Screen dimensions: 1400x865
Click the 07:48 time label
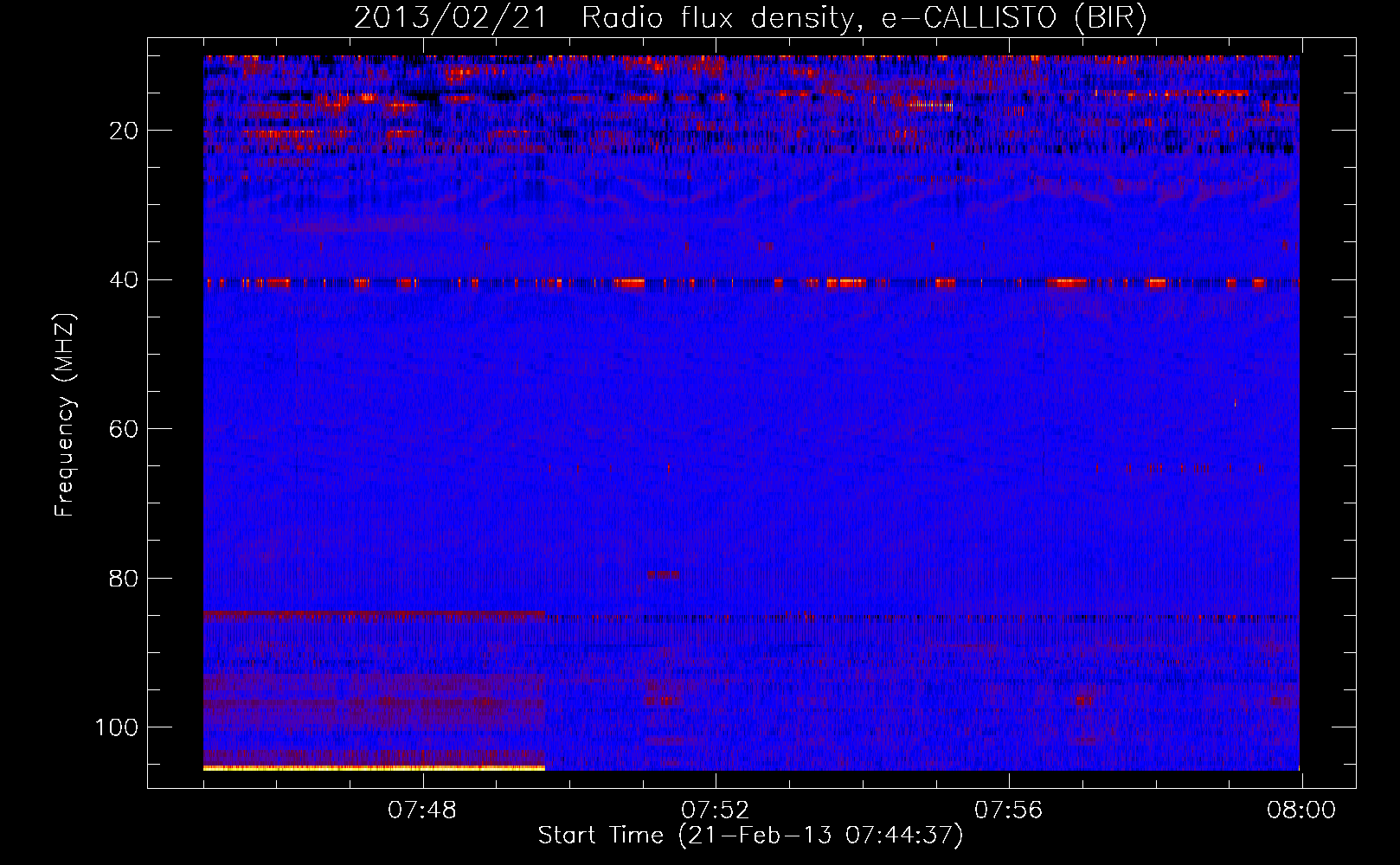coord(422,811)
